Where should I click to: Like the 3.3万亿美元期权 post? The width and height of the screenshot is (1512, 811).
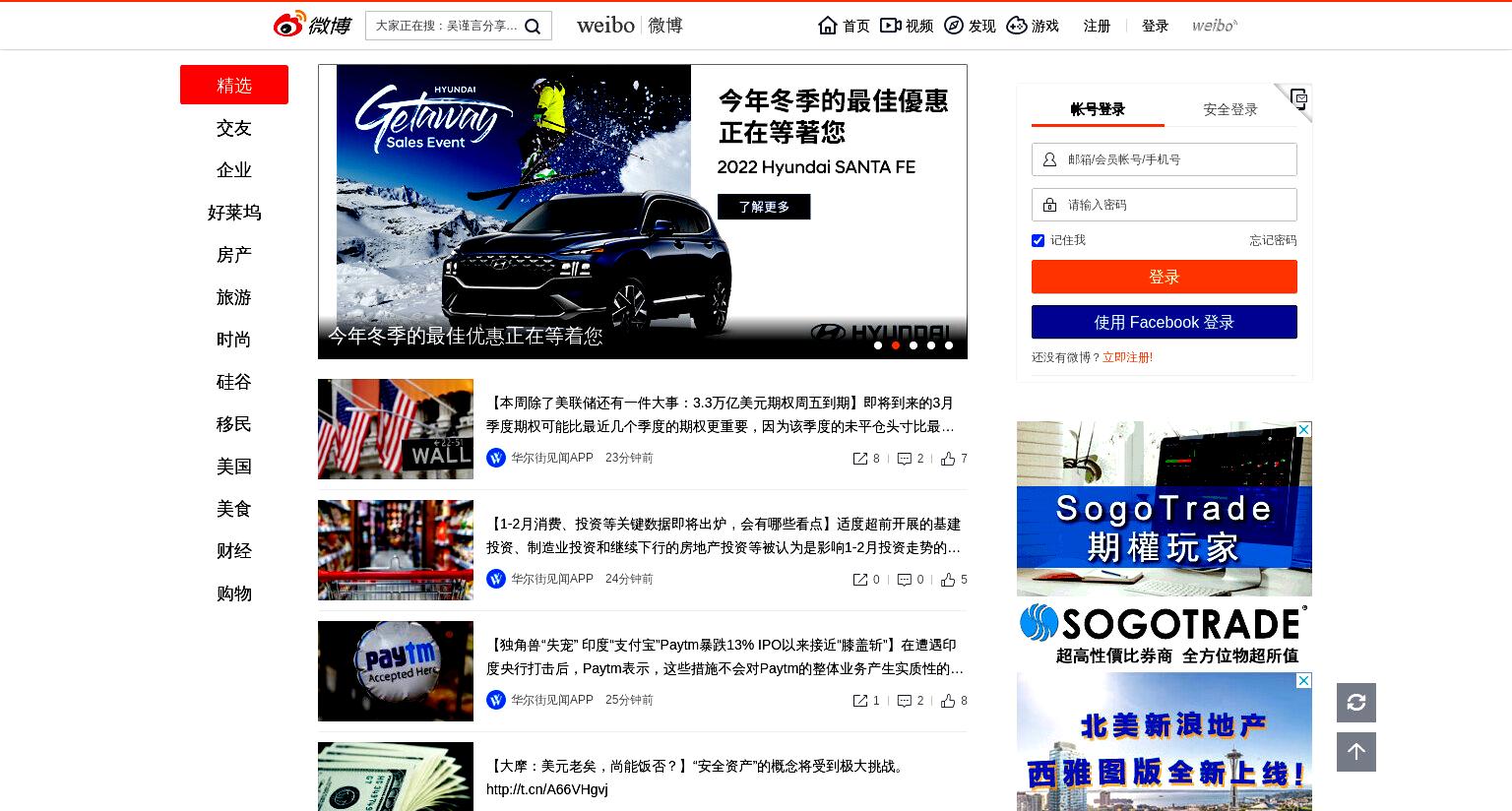pyautogui.click(x=948, y=459)
